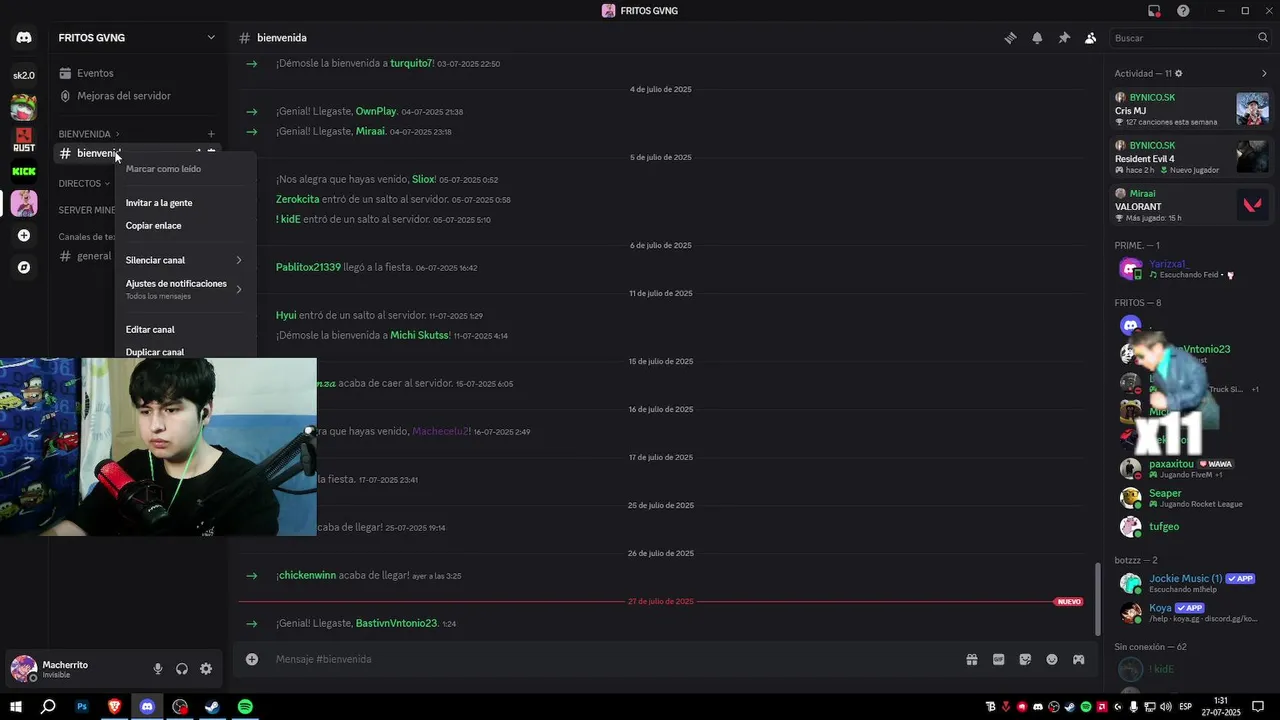1280x720 pixels.
Task: Open Miraai VALORANT activity card
Action: click(x=1192, y=205)
